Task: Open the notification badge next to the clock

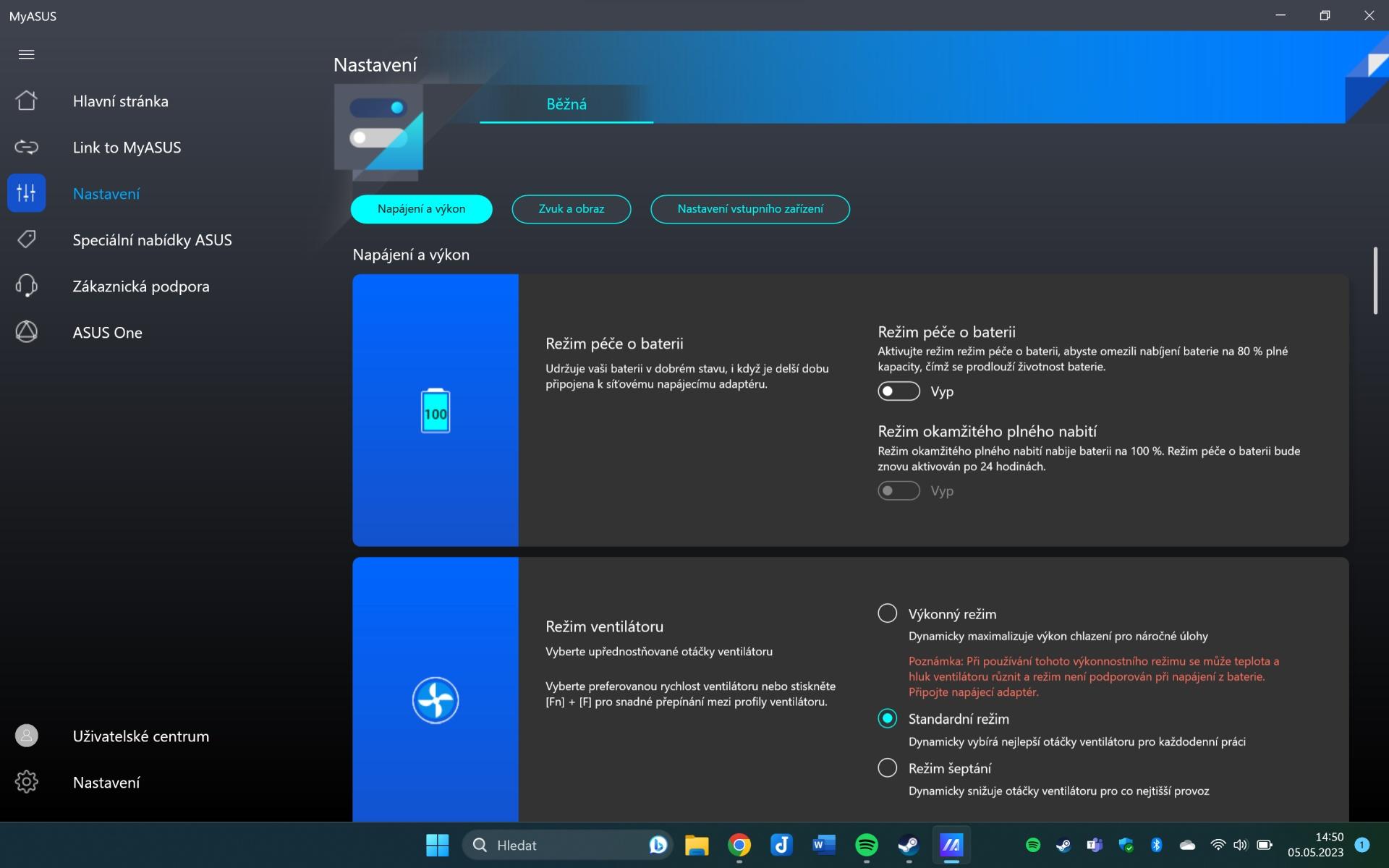Action: [x=1362, y=845]
